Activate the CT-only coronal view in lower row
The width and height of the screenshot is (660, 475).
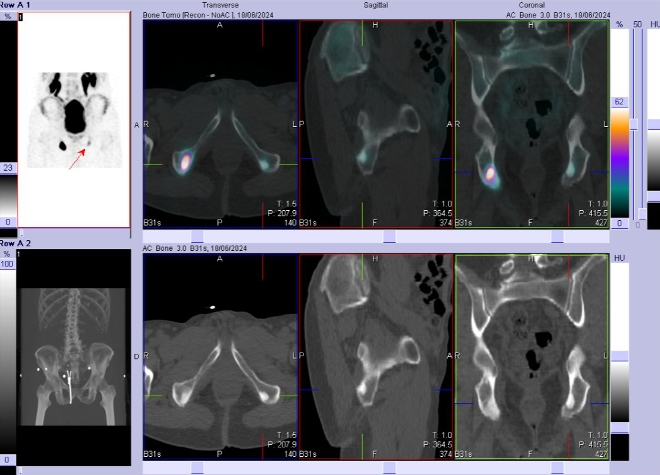tap(532, 357)
